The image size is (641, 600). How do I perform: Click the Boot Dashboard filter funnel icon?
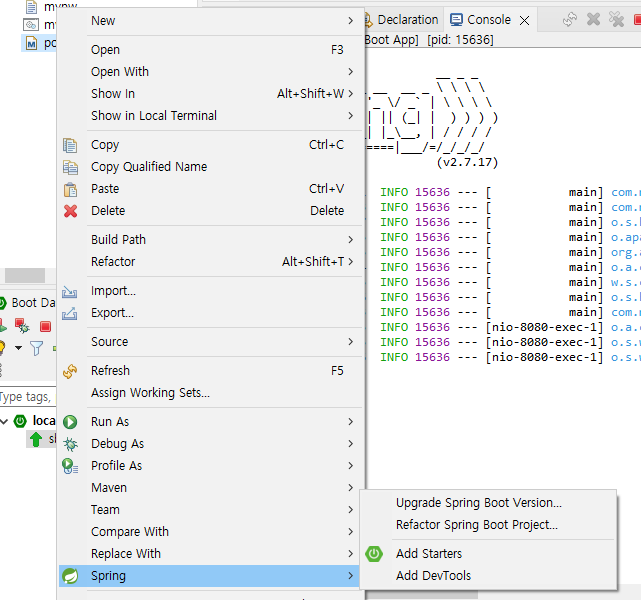point(36,348)
